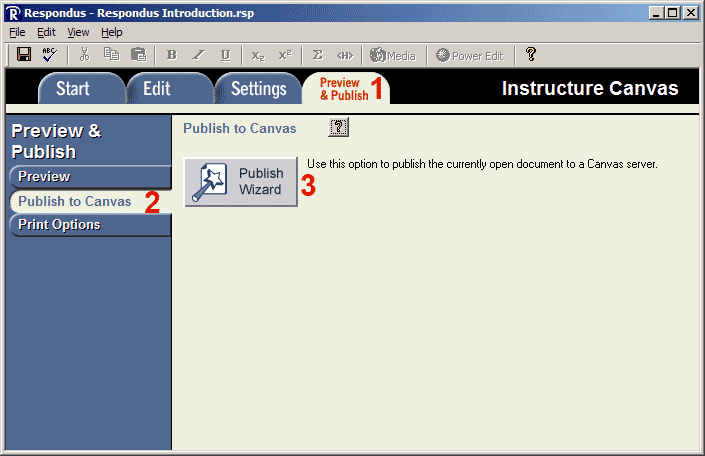Toggle Italic formatting button
The width and height of the screenshot is (705, 456).
pos(198,55)
